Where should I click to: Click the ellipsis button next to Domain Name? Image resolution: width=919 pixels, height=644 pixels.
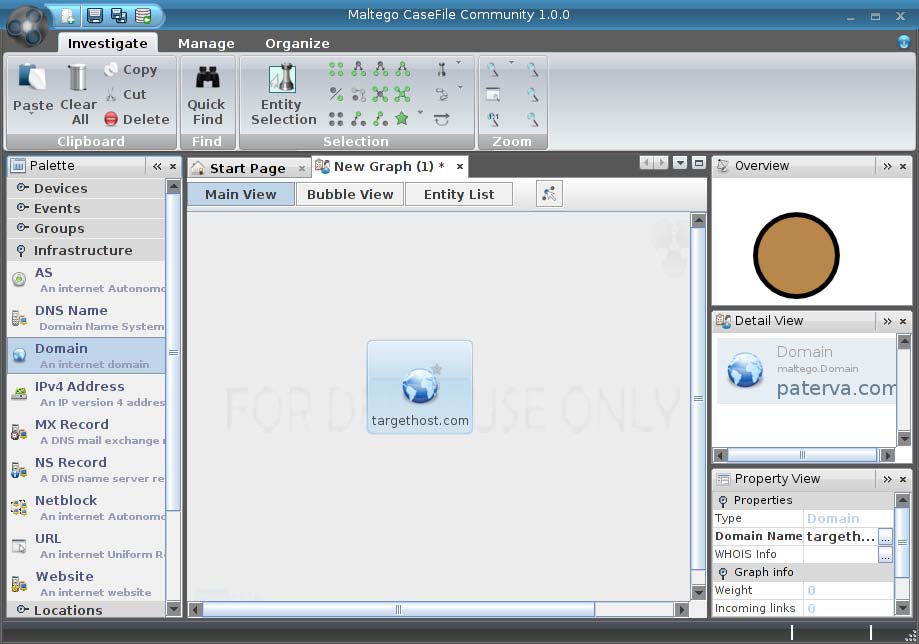pyautogui.click(x=885, y=537)
